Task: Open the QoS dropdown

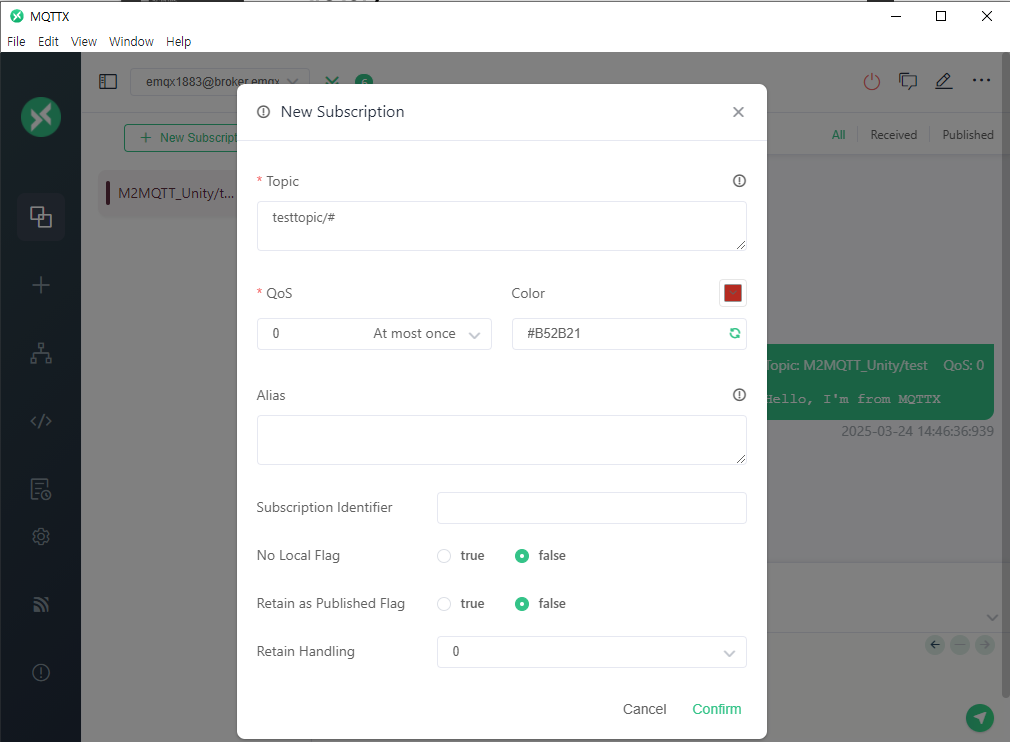Action: coord(374,334)
